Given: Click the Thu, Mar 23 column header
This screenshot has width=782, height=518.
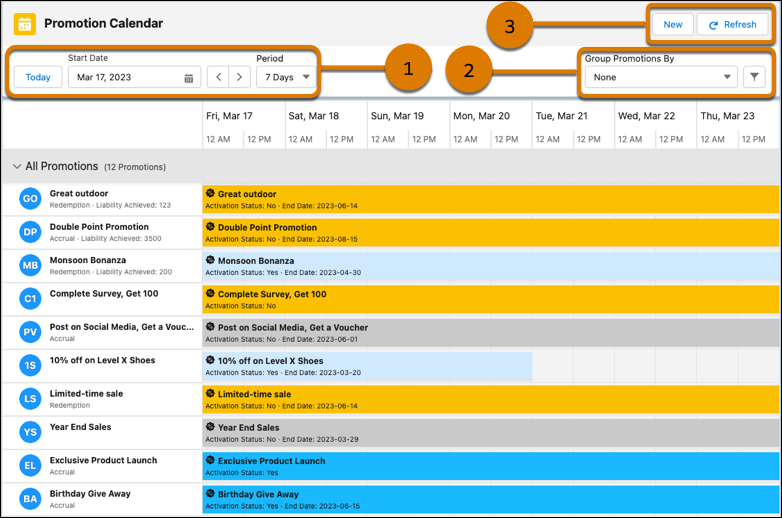Looking at the screenshot, I should [x=727, y=116].
